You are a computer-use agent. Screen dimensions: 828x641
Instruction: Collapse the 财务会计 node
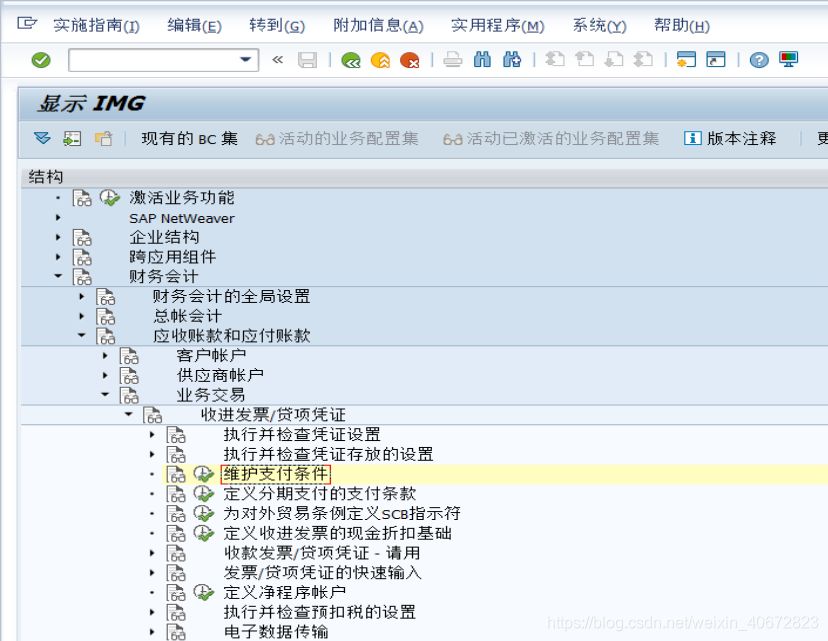click(x=58, y=276)
